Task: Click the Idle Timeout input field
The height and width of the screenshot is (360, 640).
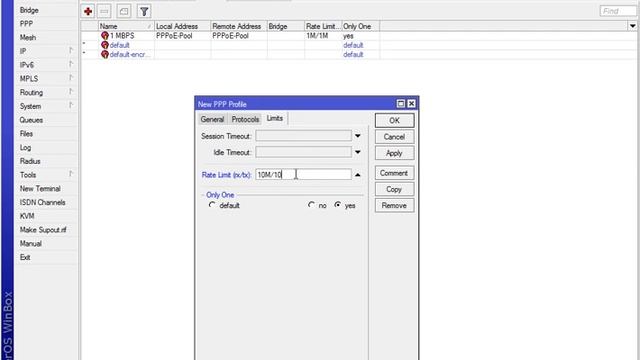Action: pyautogui.click(x=303, y=152)
